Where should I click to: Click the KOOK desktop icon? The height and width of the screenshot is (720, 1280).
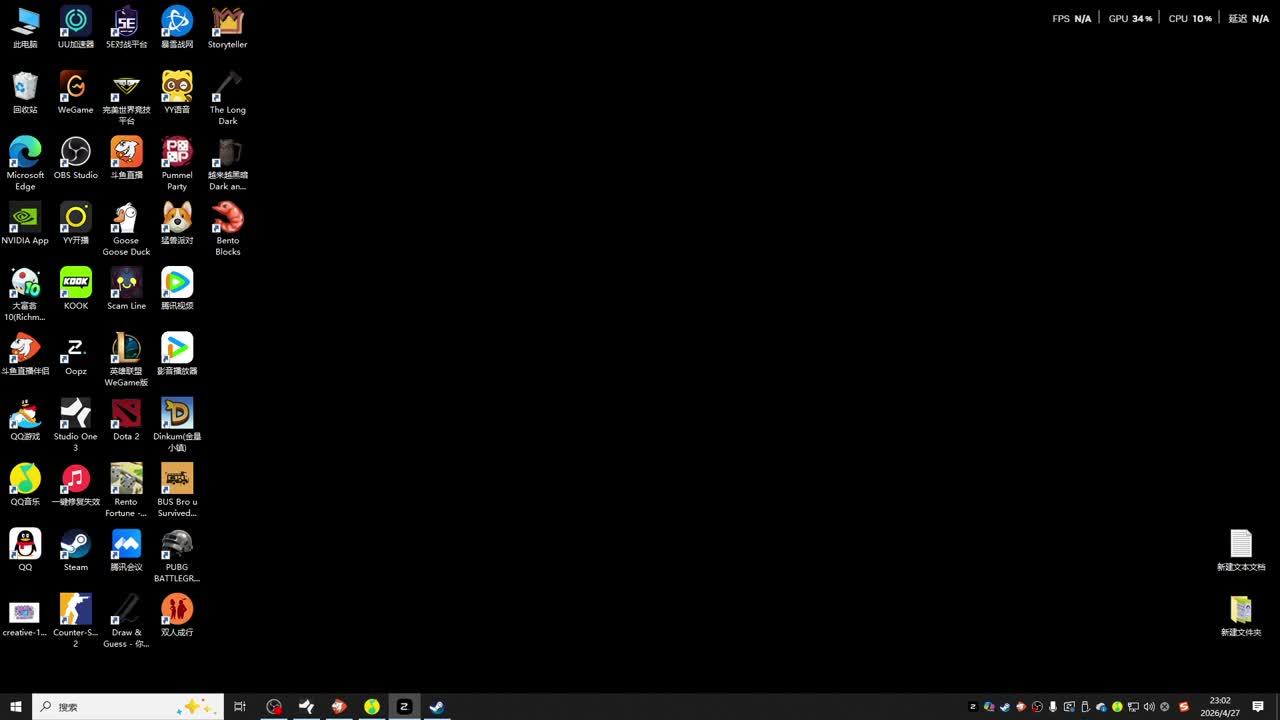point(76,284)
